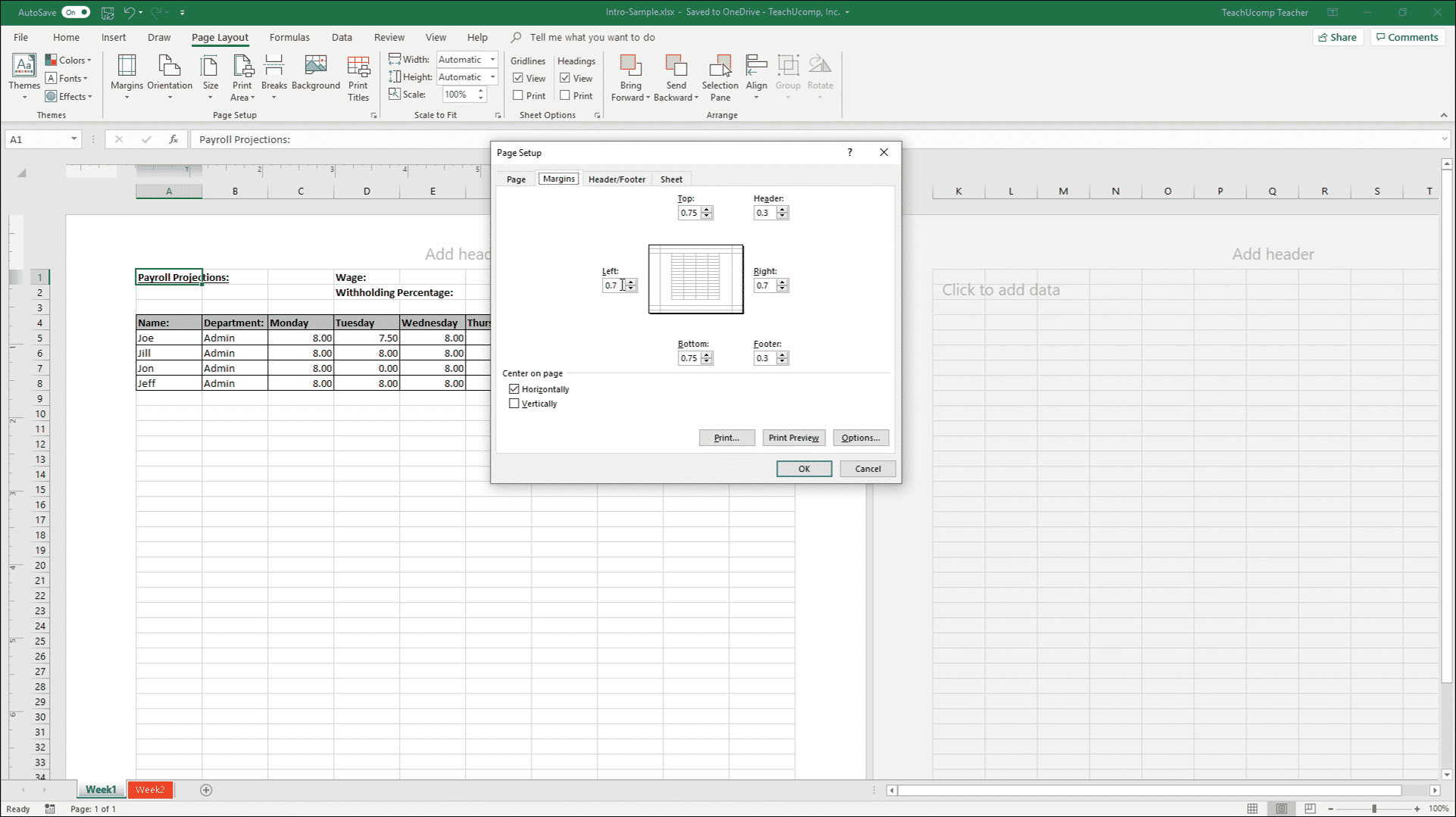Image resolution: width=1456 pixels, height=817 pixels.
Task: Open the File menu
Action: click(21, 37)
